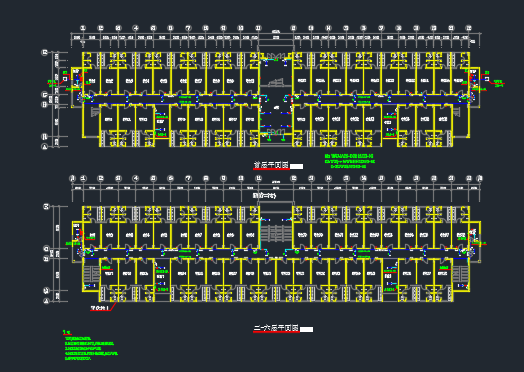Viewport: 524px width, 372px height.
Task: Click the 二~六层平面图 drawing title
Action: 276,328
